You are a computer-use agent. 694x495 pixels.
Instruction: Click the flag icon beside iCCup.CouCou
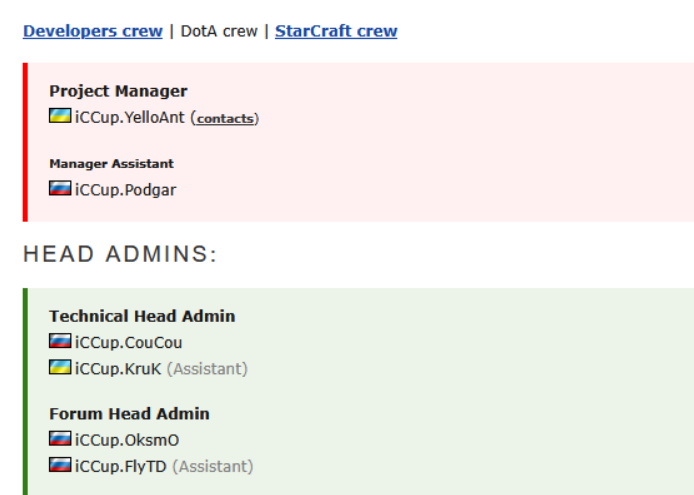pyautogui.click(x=60, y=342)
